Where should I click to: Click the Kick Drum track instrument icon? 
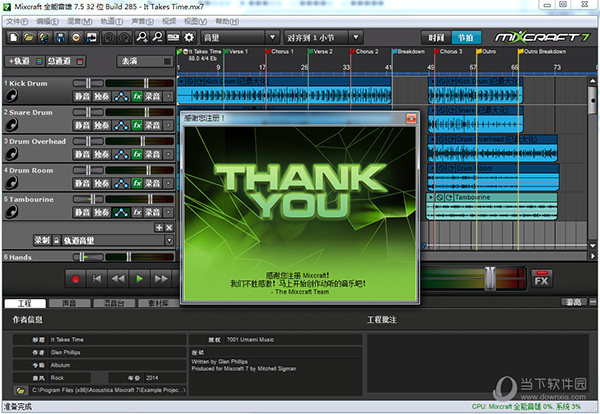pyautogui.click(x=11, y=95)
